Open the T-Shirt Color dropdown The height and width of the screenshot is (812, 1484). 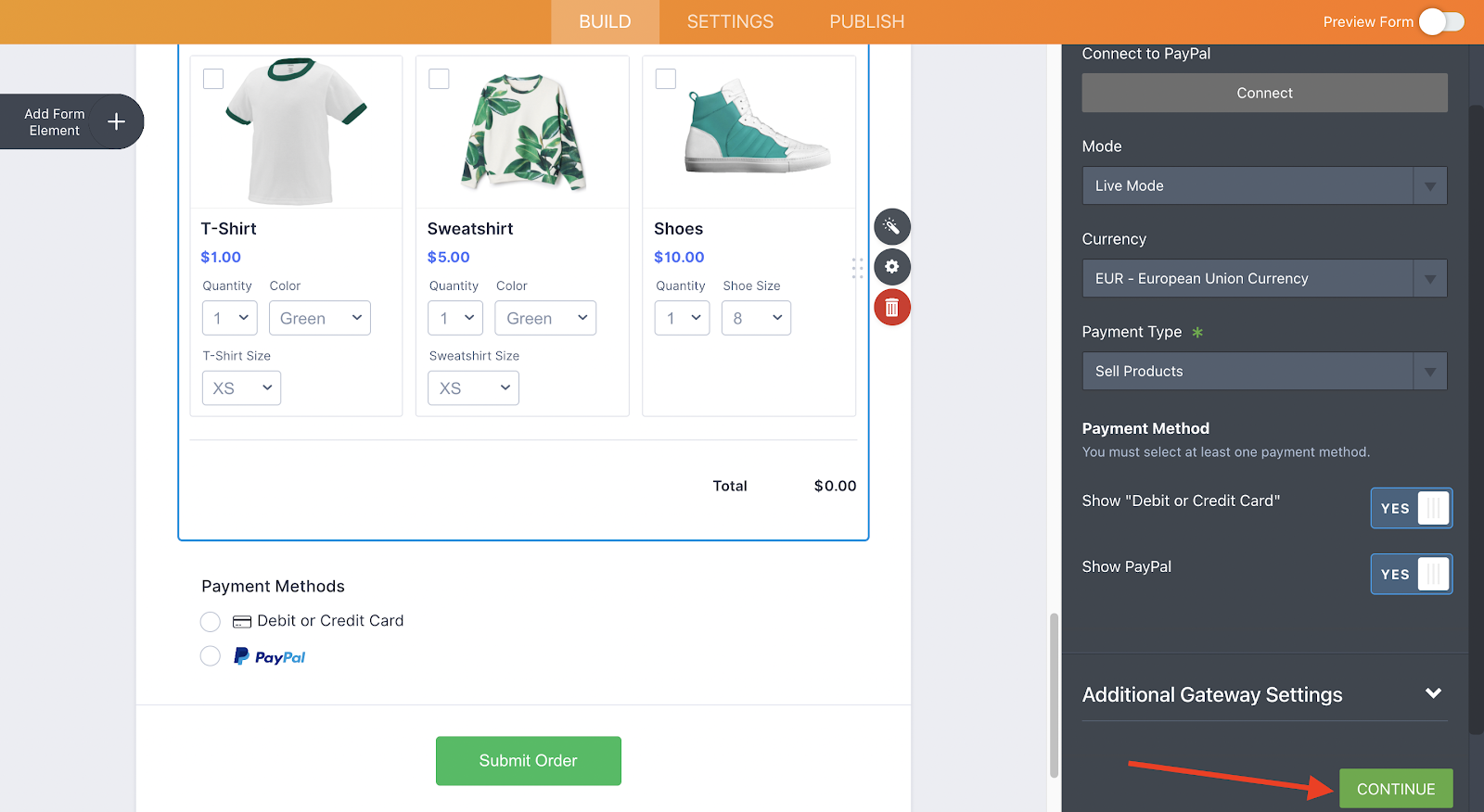(x=320, y=318)
